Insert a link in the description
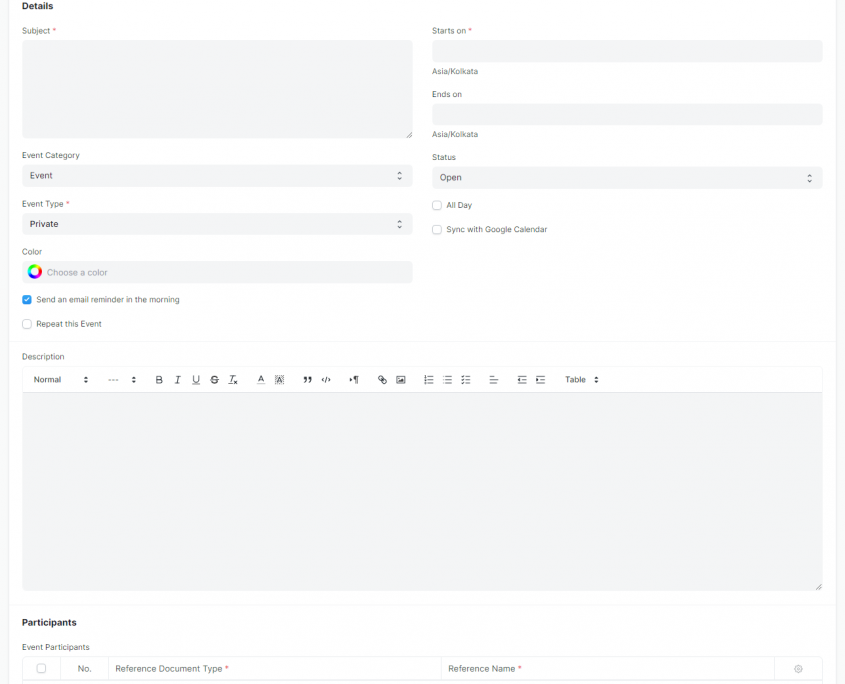Image resolution: width=845 pixels, height=684 pixels. 381,379
